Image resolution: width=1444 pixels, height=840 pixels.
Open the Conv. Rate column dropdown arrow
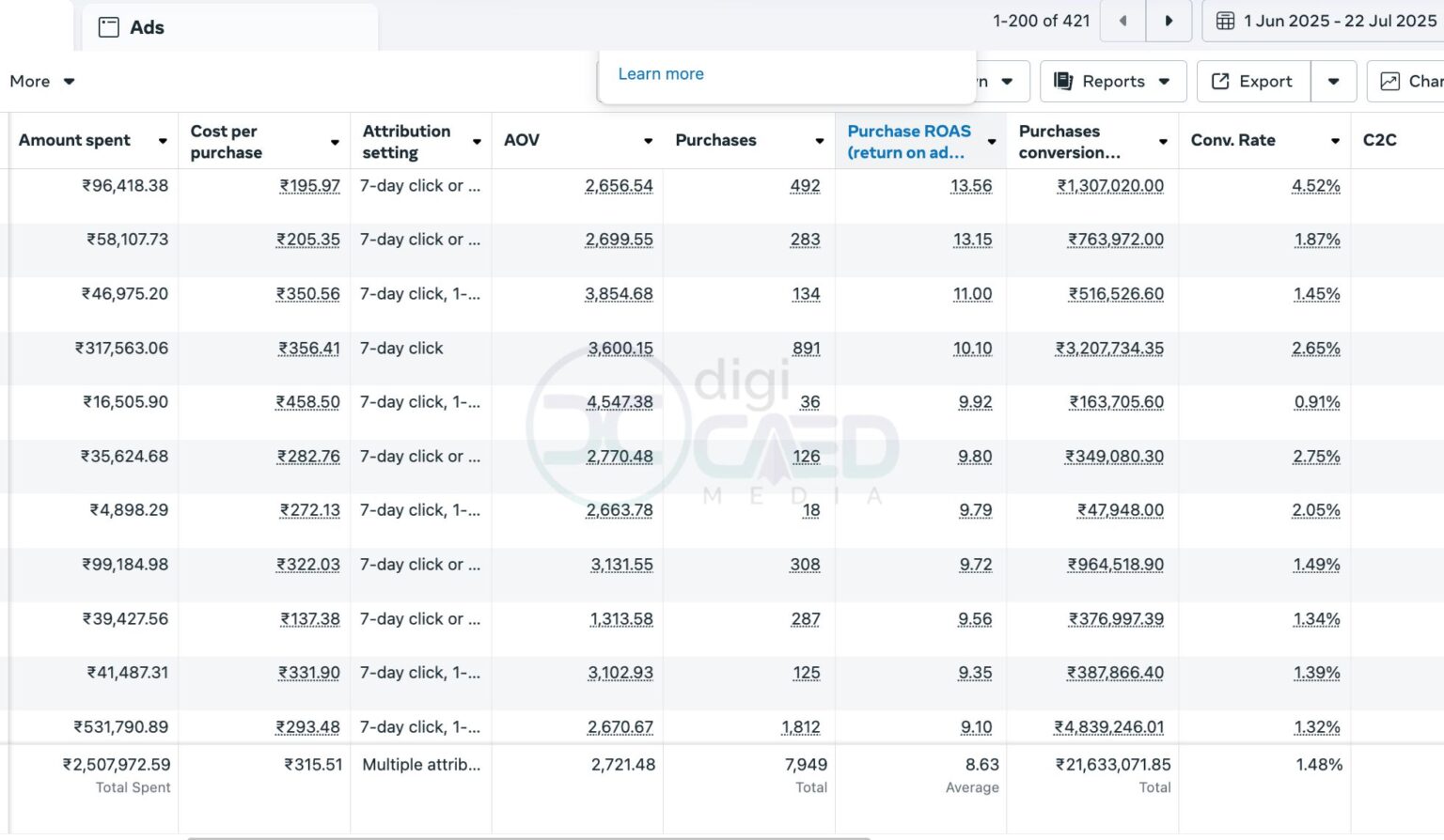[1335, 141]
